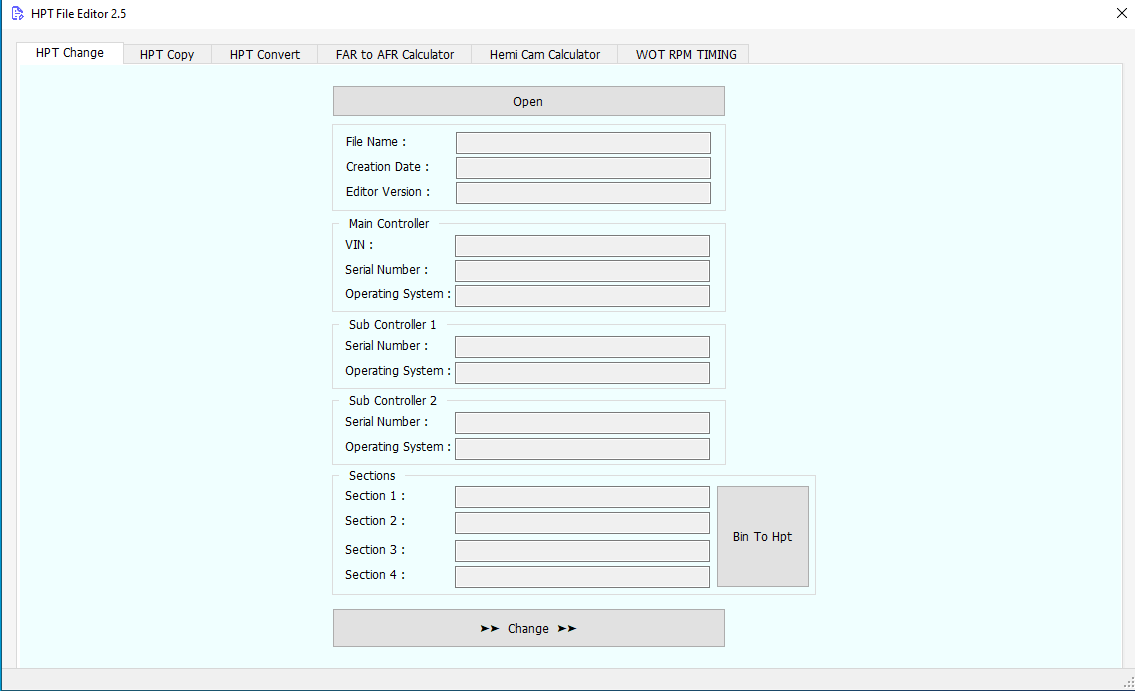Image resolution: width=1135 pixels, height=691 pixels.
Task: Click Sub Controller 2 Serial Number field
Action: [583, 423]
